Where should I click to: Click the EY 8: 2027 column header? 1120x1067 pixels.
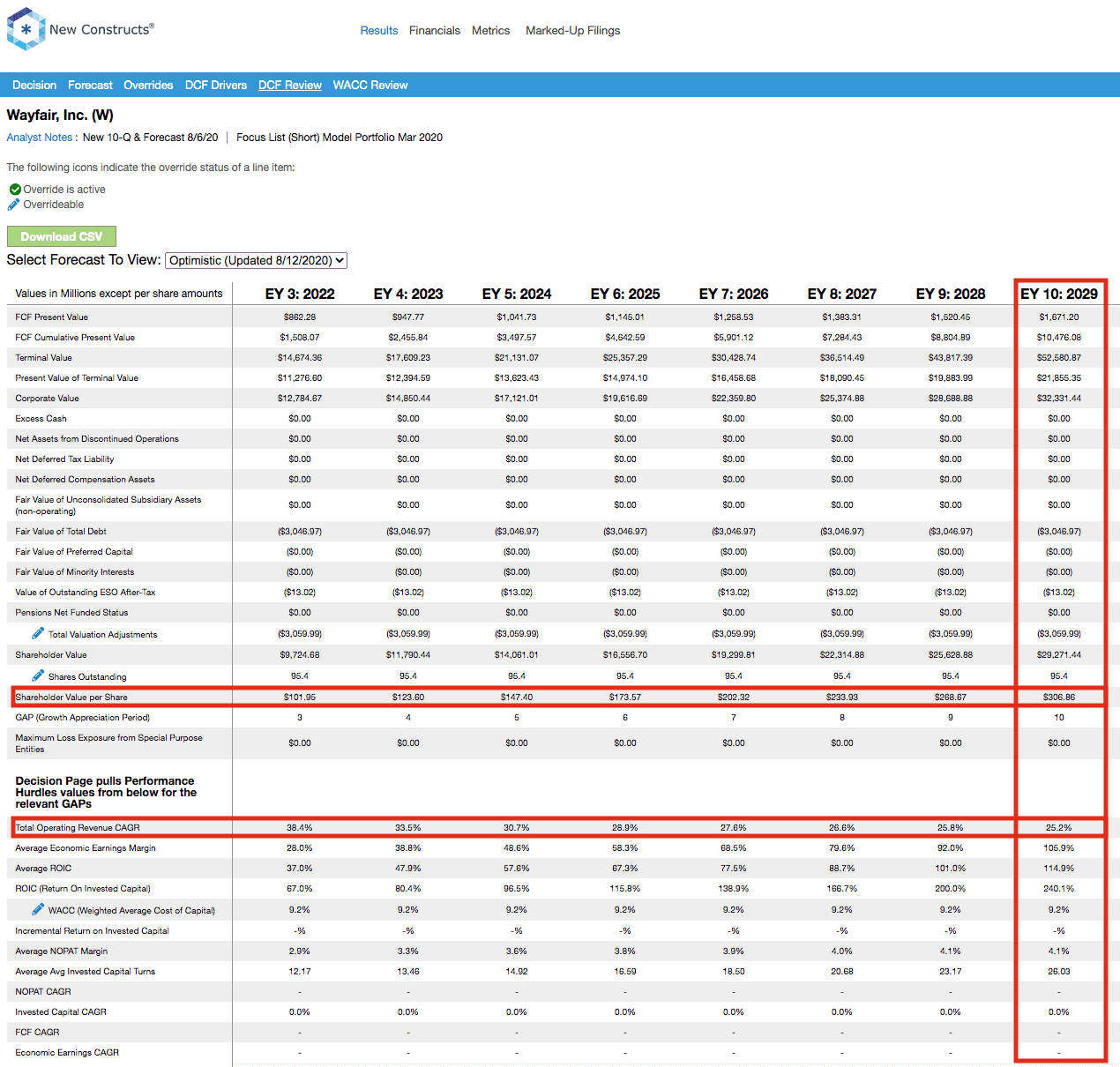coord(842,294)
